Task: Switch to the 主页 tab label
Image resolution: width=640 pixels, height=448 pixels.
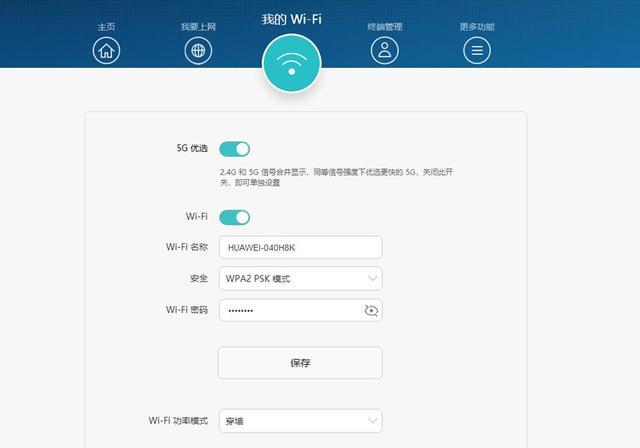Action: pyautogui.click(x=106, y=27)
